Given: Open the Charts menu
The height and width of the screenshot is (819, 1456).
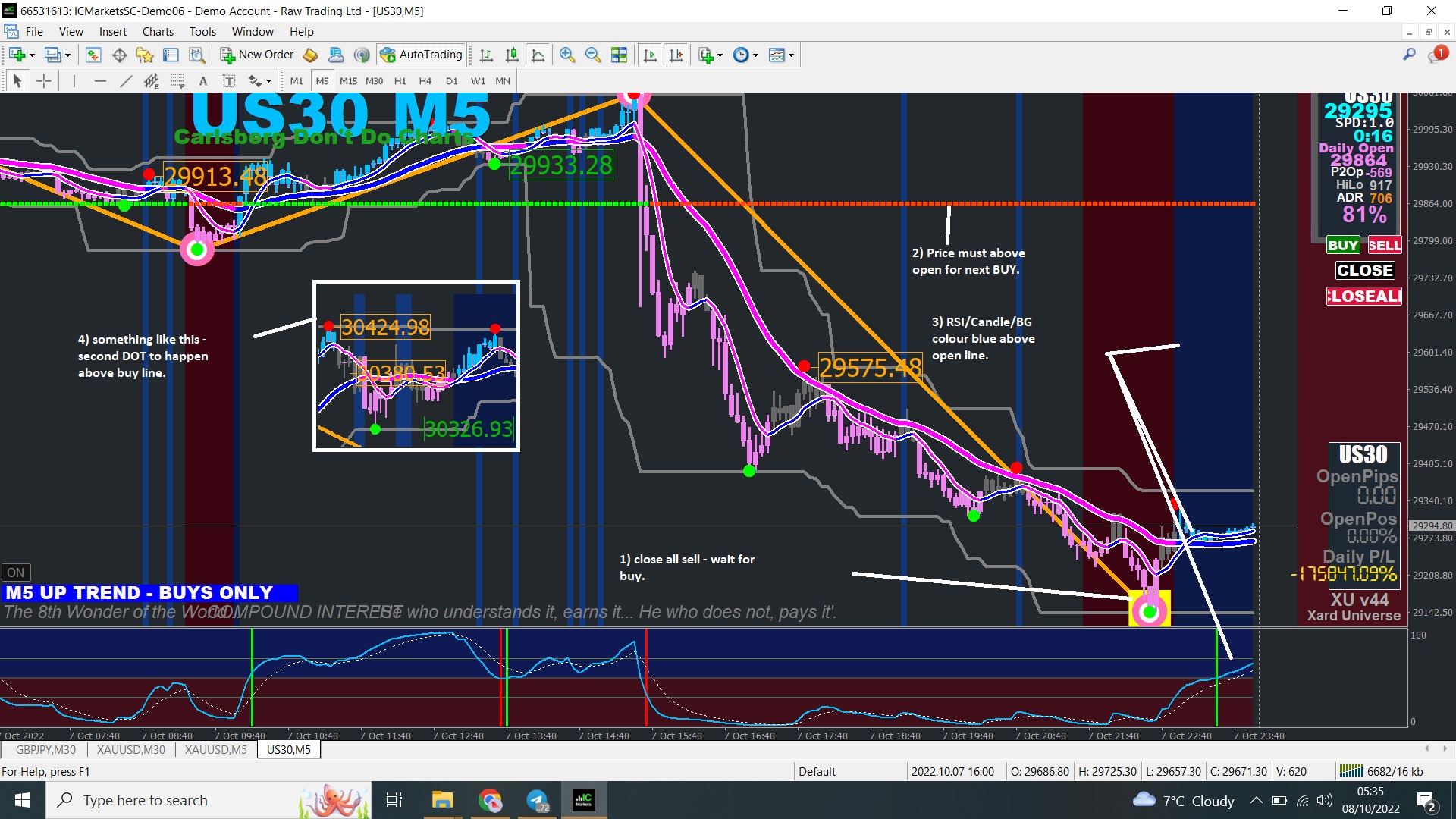Looking at the screenshot, I should [x=158, y=32].
